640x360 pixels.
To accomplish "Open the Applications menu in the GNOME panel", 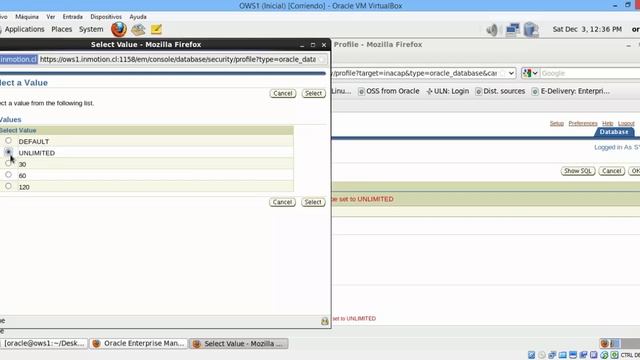I will tap(24, 29).
